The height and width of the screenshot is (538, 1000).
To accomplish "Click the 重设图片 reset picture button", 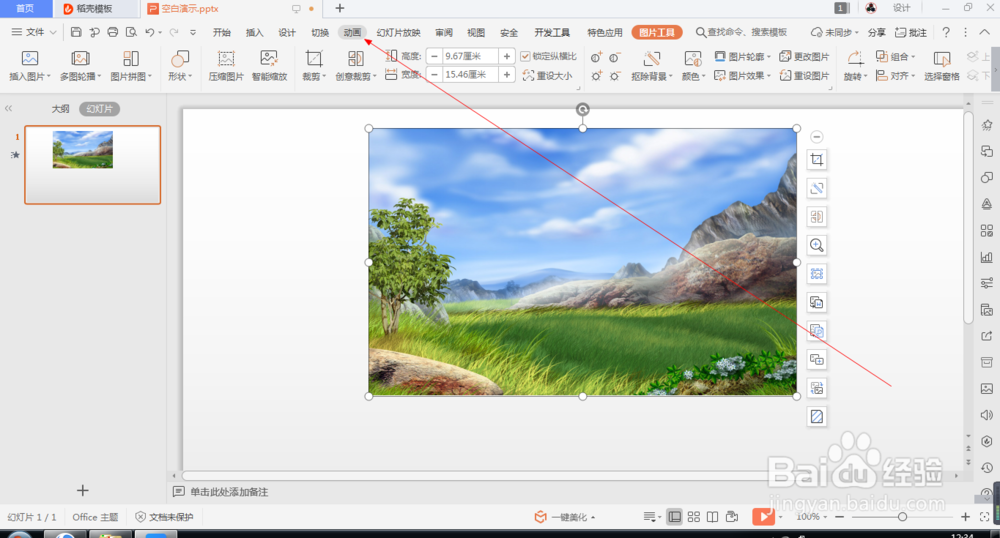I will click(x=804, y=75).
